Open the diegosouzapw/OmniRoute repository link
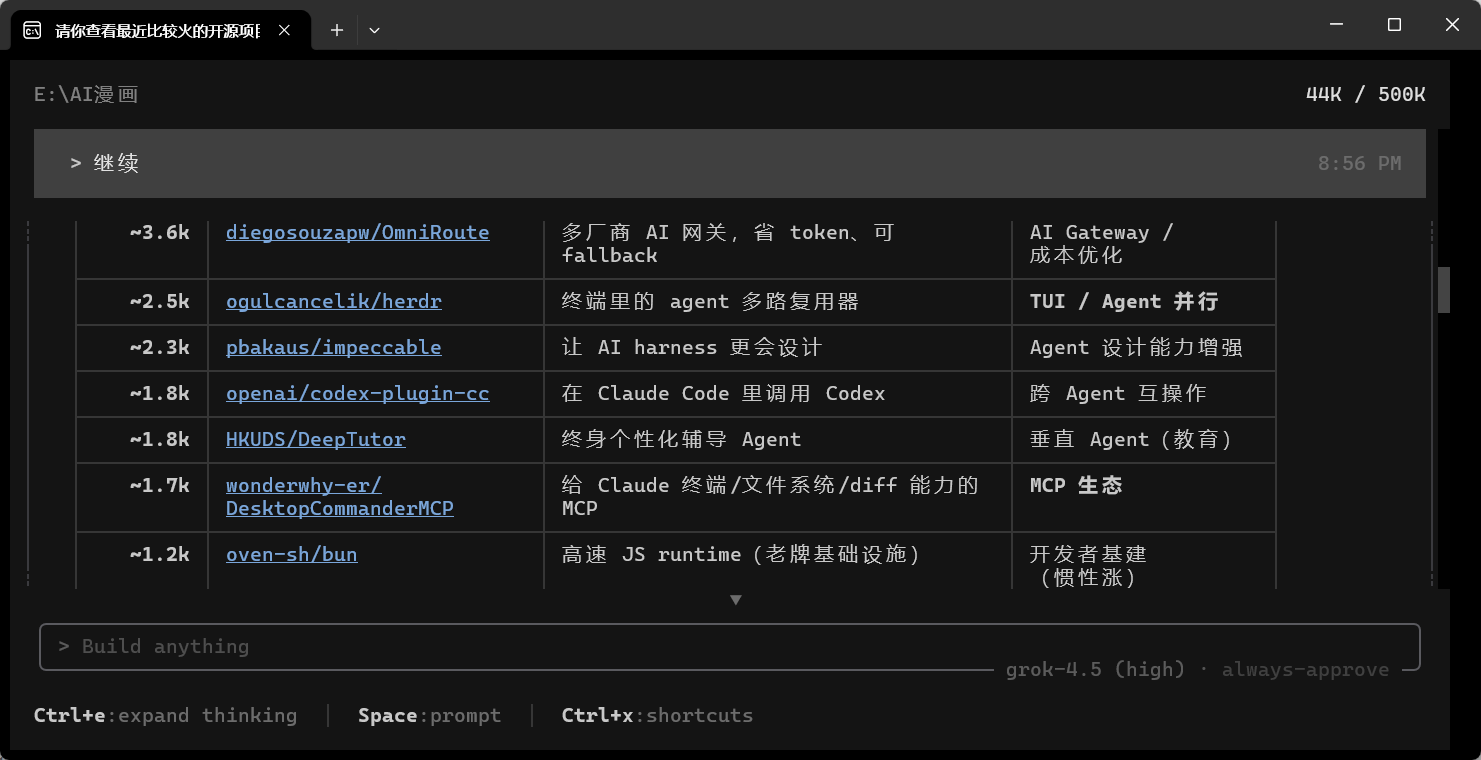 [x=358, y=233]
